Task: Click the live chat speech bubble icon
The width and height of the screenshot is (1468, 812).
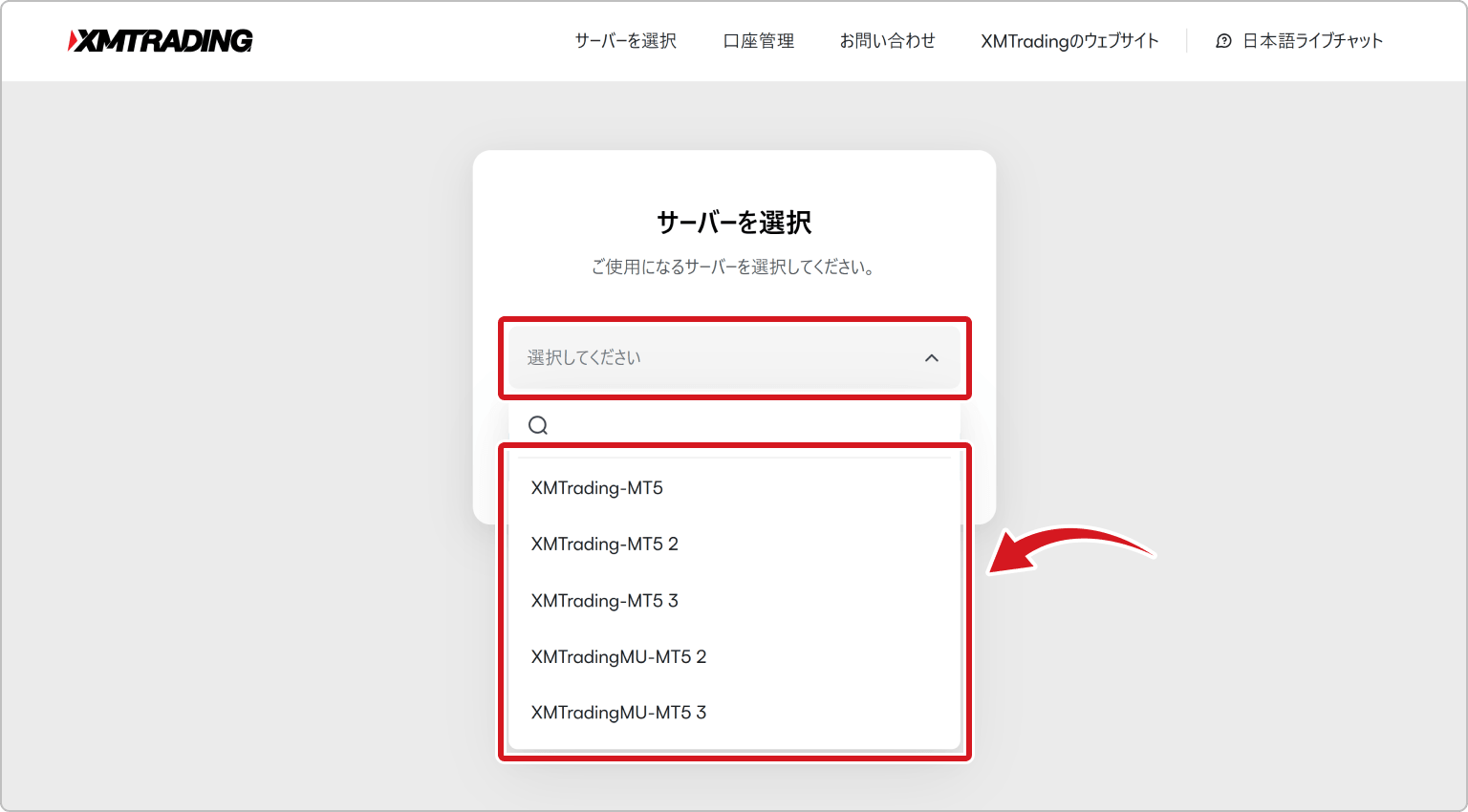Action: click(x=1223, y=41)
